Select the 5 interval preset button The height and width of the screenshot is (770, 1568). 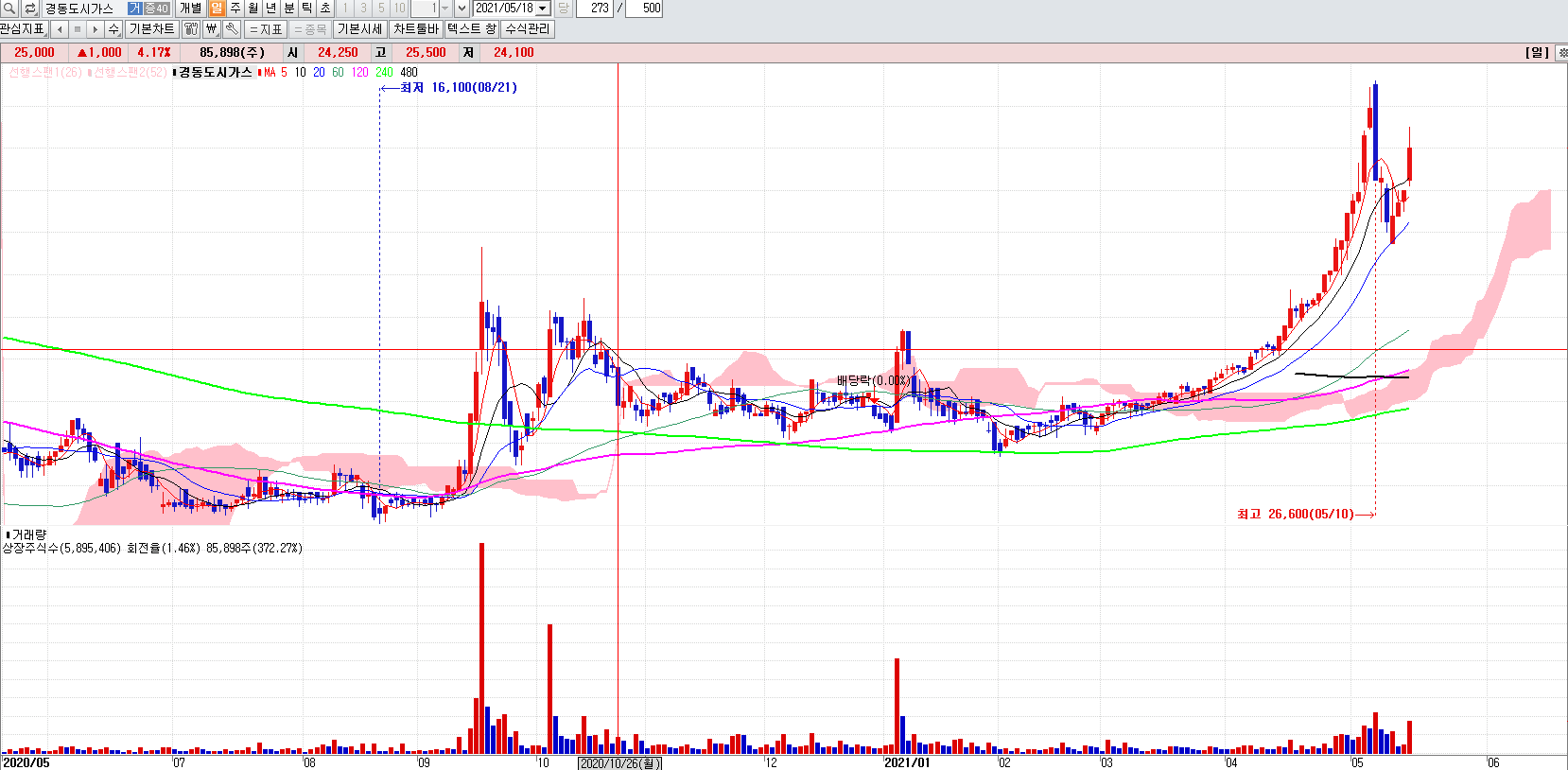tap(381, 9)
